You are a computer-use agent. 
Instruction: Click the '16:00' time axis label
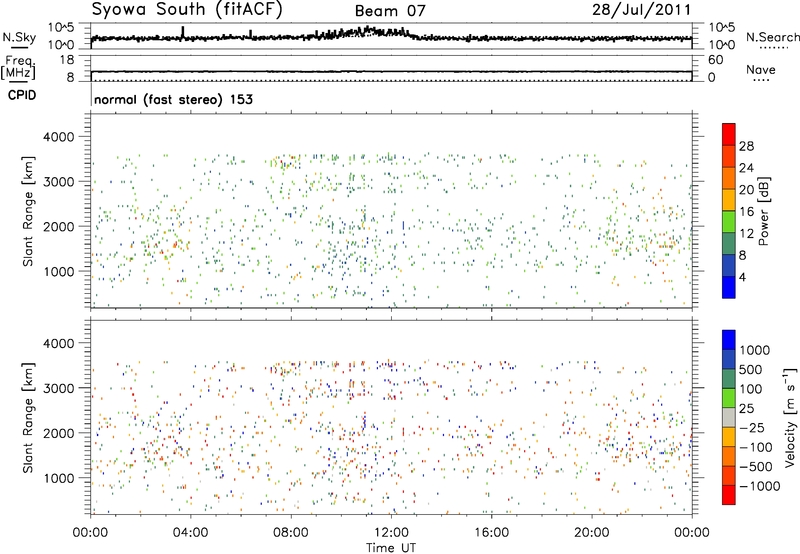click(x=491, y=533)
